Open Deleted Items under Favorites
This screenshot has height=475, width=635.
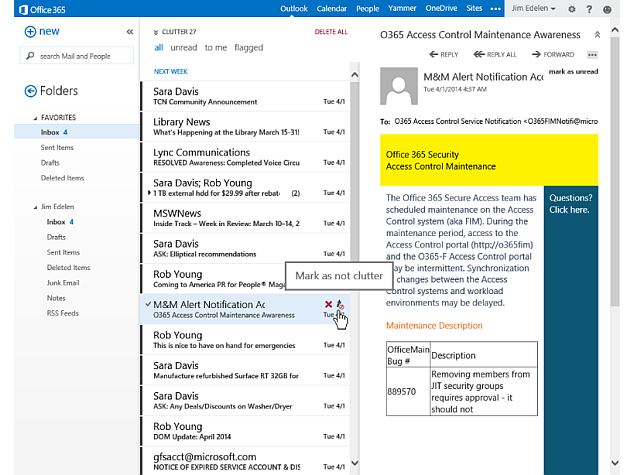click(x=62, y=178)
